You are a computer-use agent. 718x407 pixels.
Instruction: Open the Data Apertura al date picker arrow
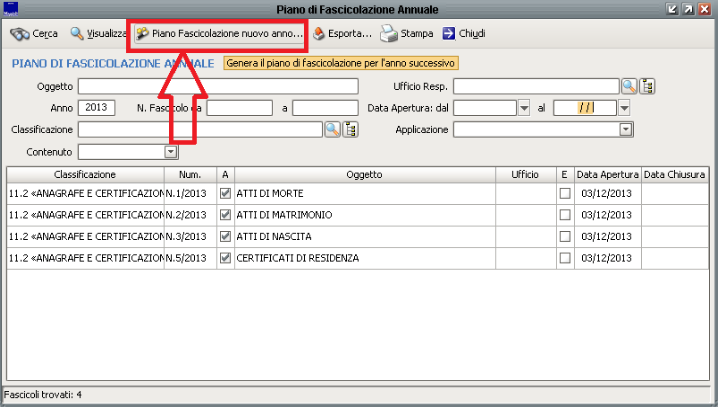(624, 108)
